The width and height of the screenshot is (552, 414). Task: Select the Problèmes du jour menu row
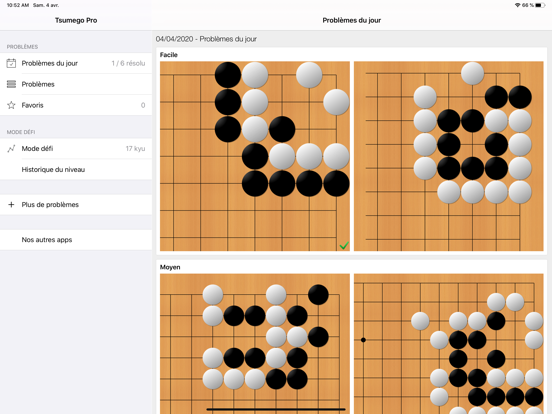click(76, 63)
